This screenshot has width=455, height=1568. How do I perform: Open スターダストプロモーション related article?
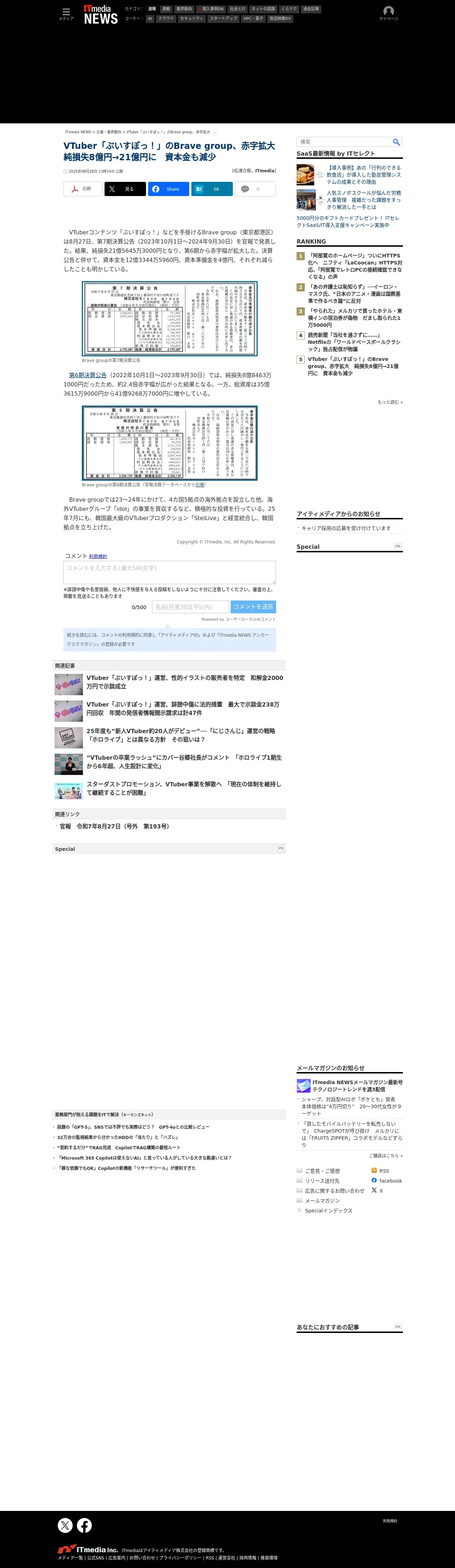coord(184,788)
